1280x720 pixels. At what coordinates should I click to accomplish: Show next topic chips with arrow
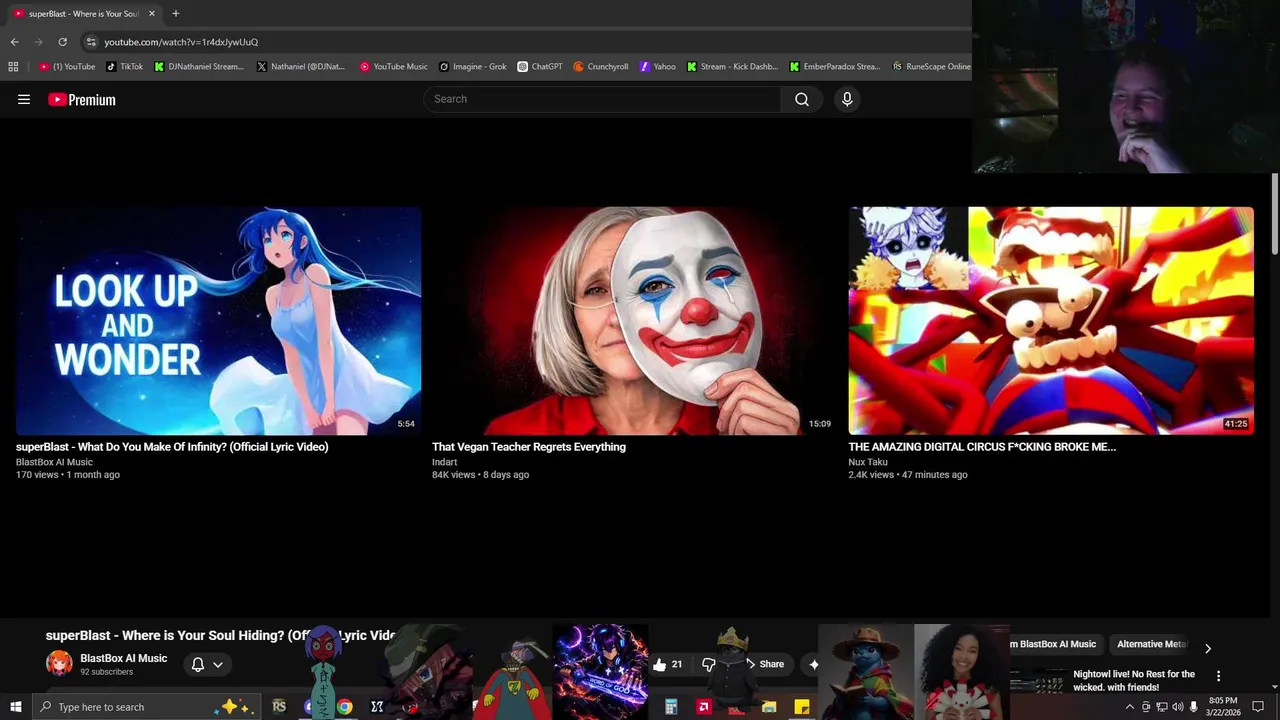tap(1207, 648)
